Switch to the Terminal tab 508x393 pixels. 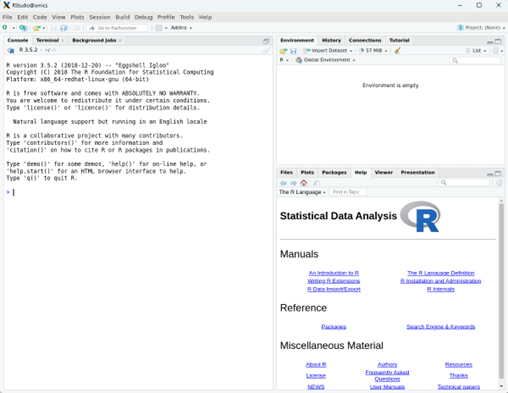tap(47, 40)
